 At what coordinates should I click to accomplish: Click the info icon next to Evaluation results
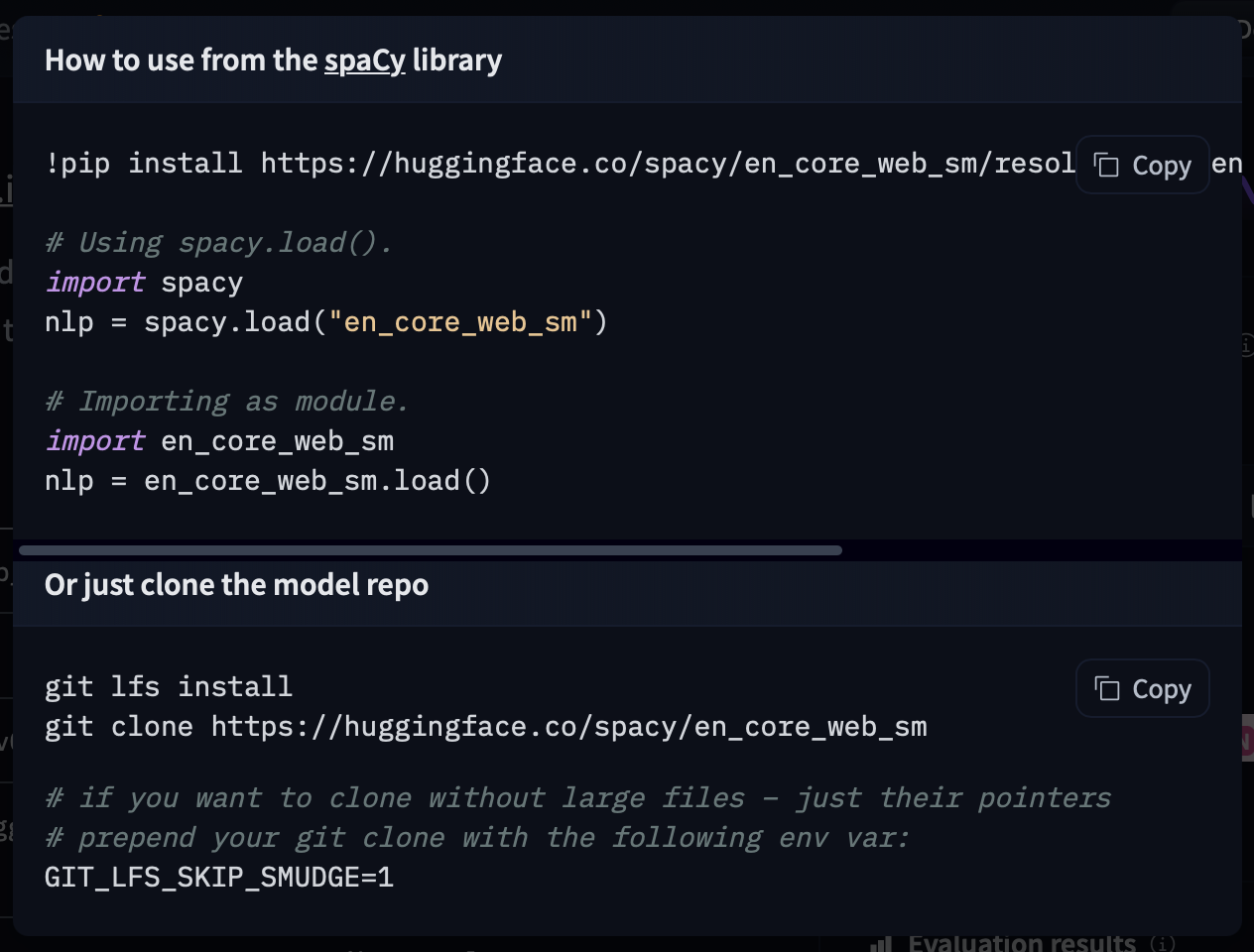(1164, 943)
